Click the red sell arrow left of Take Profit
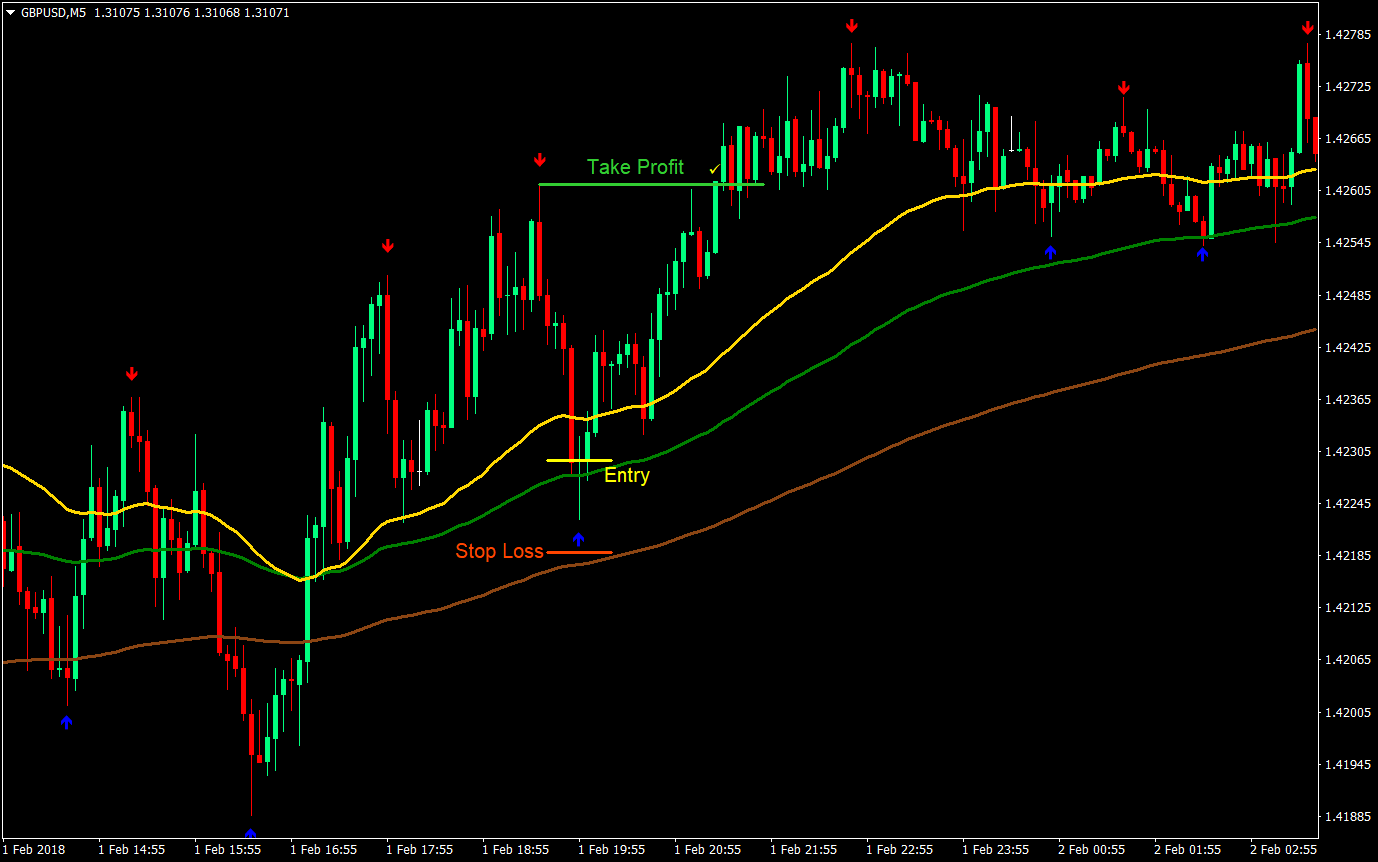This screenshot has width=1378, height=862. 540,160
